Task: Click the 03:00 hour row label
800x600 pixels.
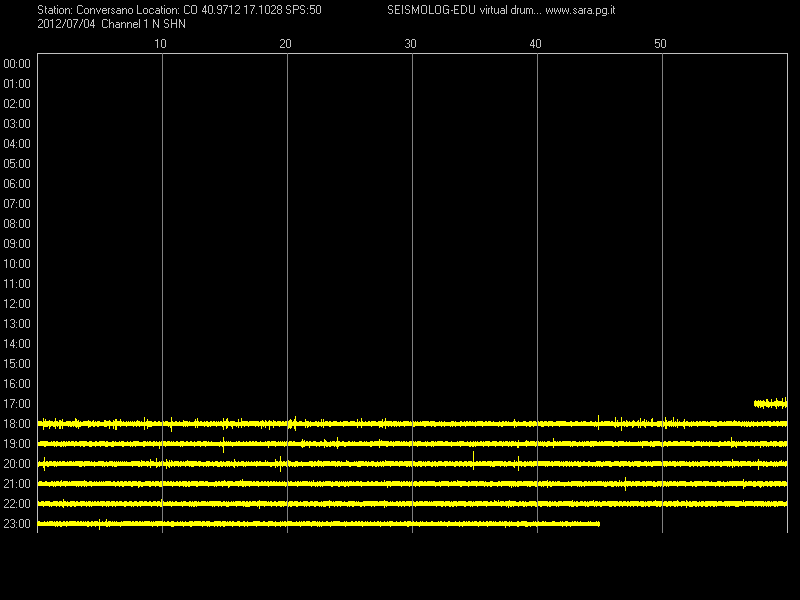Action: click(17, 124)
